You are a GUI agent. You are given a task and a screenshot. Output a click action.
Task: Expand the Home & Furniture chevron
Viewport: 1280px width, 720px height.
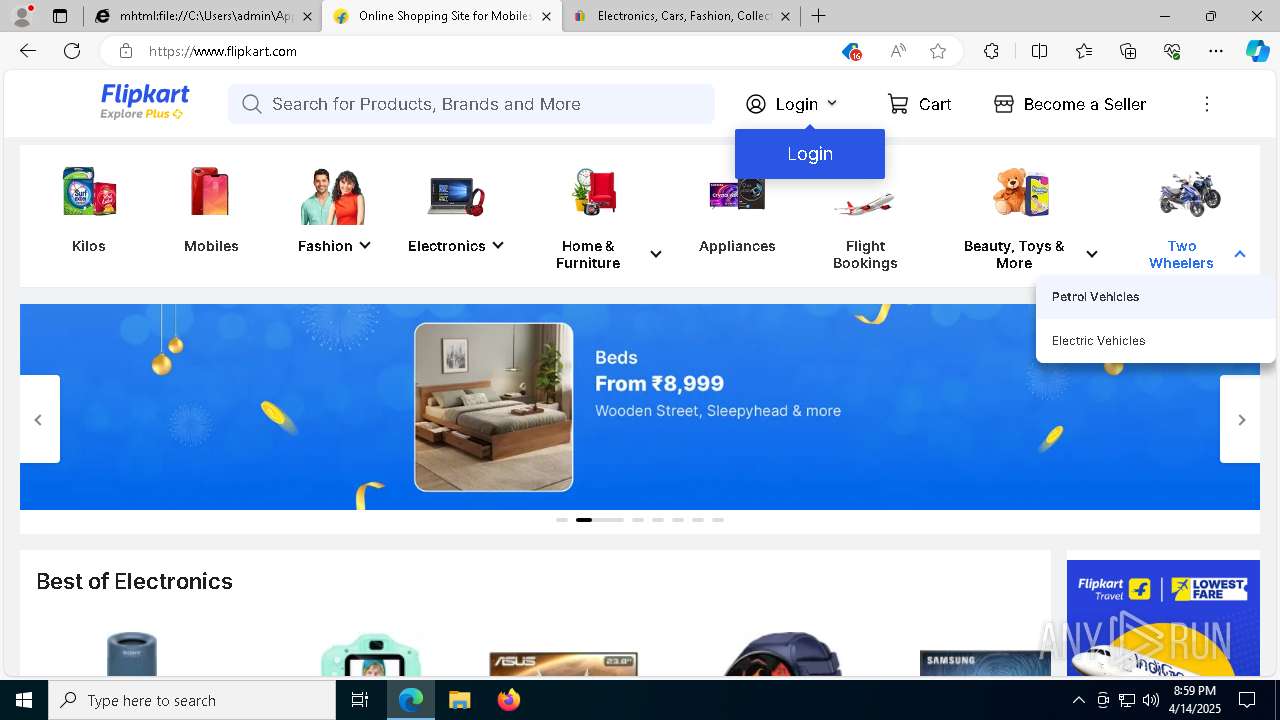(x=656, y=254)
